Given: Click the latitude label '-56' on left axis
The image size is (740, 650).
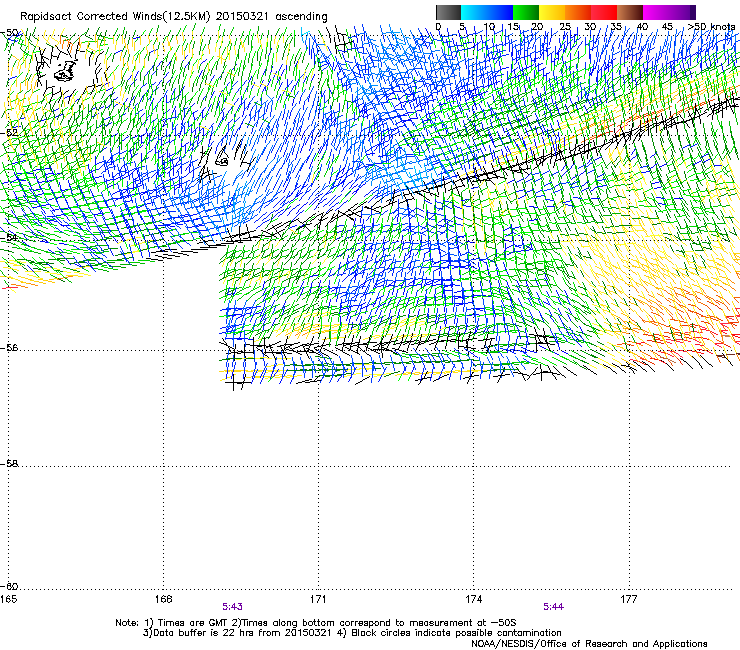Looking at the screenshot, I should (9, 347).
